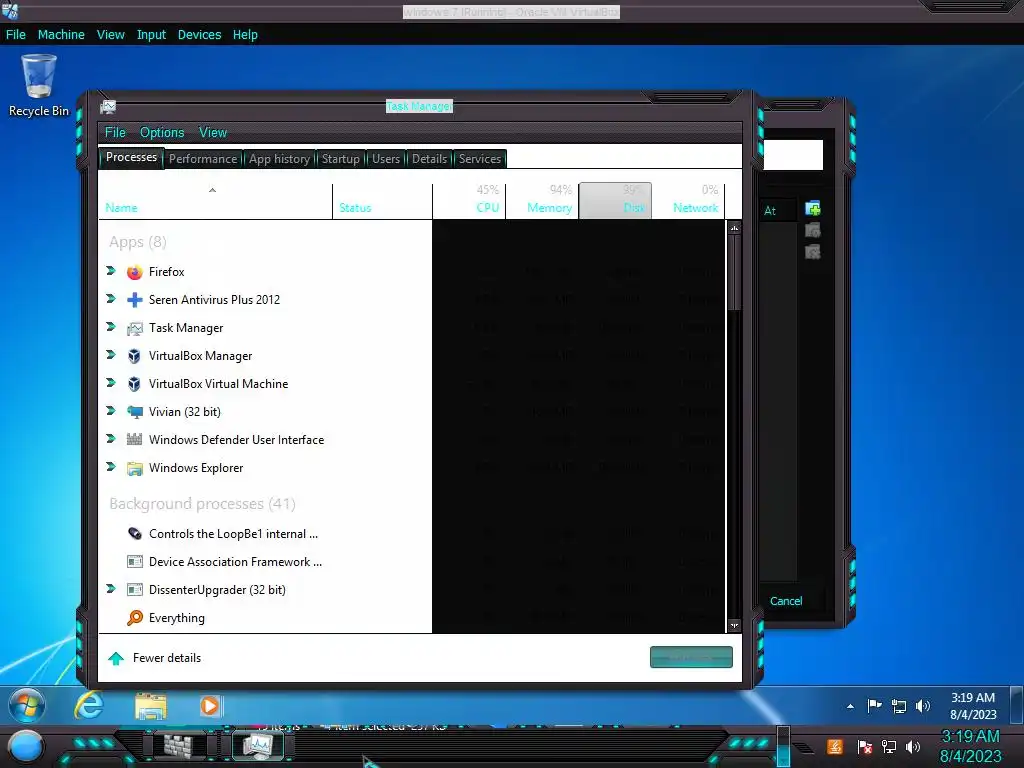
Task: Click the Task Manager title bar icon
Action: 108,107
